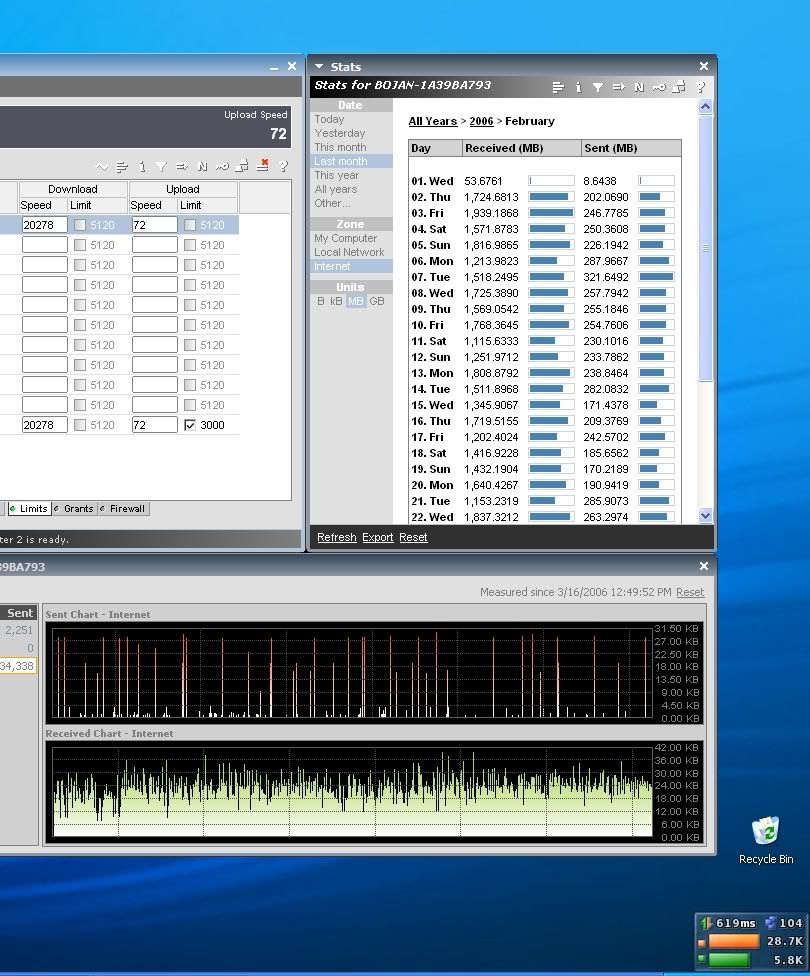The image size is (810, 976).
Task: Click filter funnel icon in left window toolbar
Action: pyautogui.click(x=162, y=167)
